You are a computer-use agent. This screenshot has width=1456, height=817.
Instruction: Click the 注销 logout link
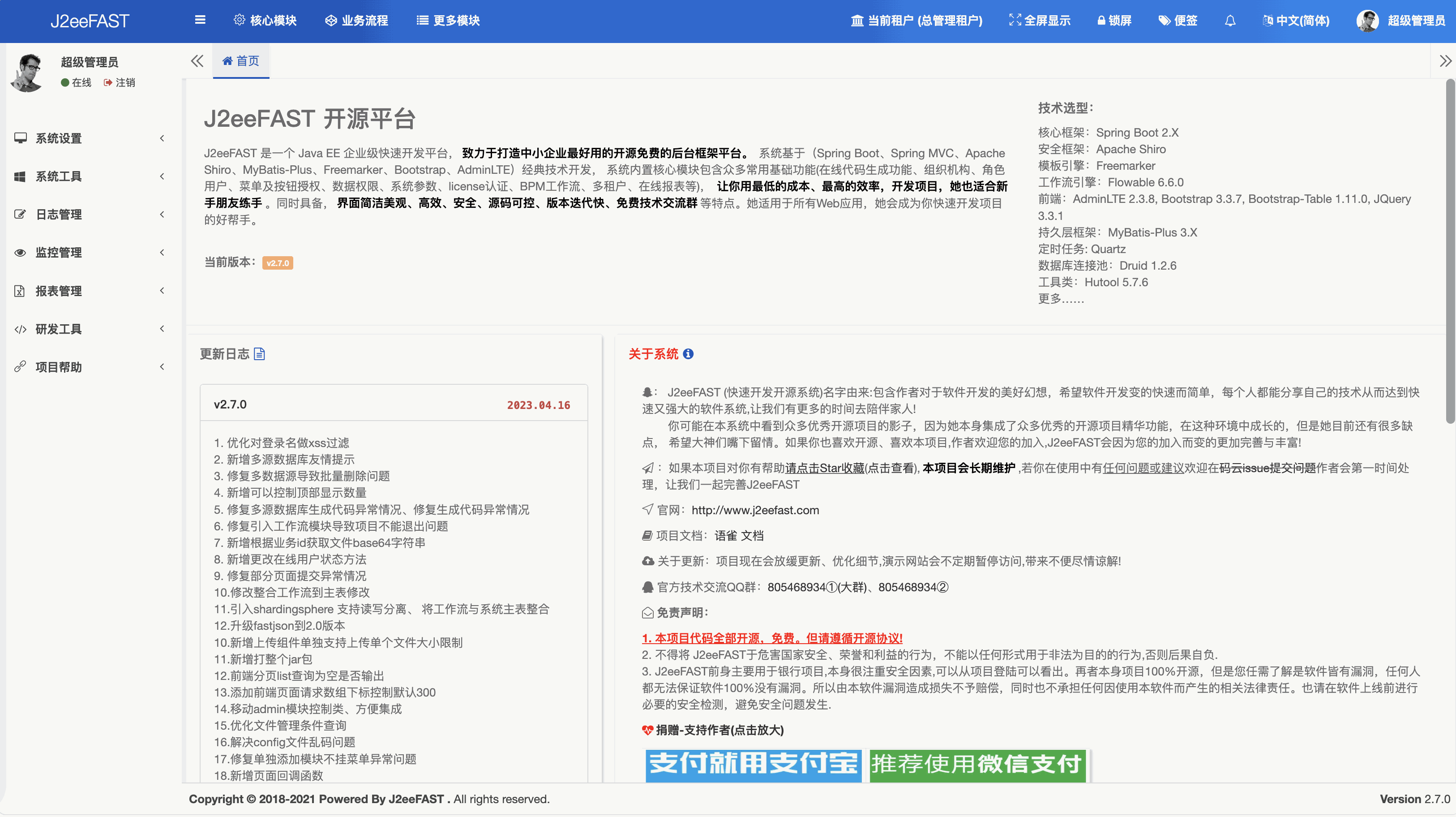coord(119,82)
